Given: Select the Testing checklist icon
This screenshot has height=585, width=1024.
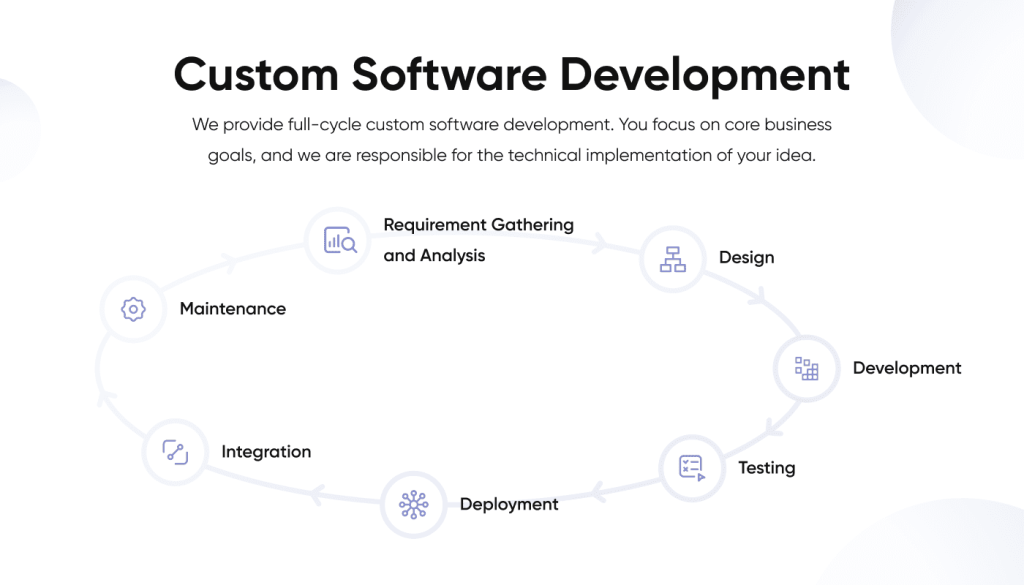Looking at the screenshot, I should [x=692, y=468].
